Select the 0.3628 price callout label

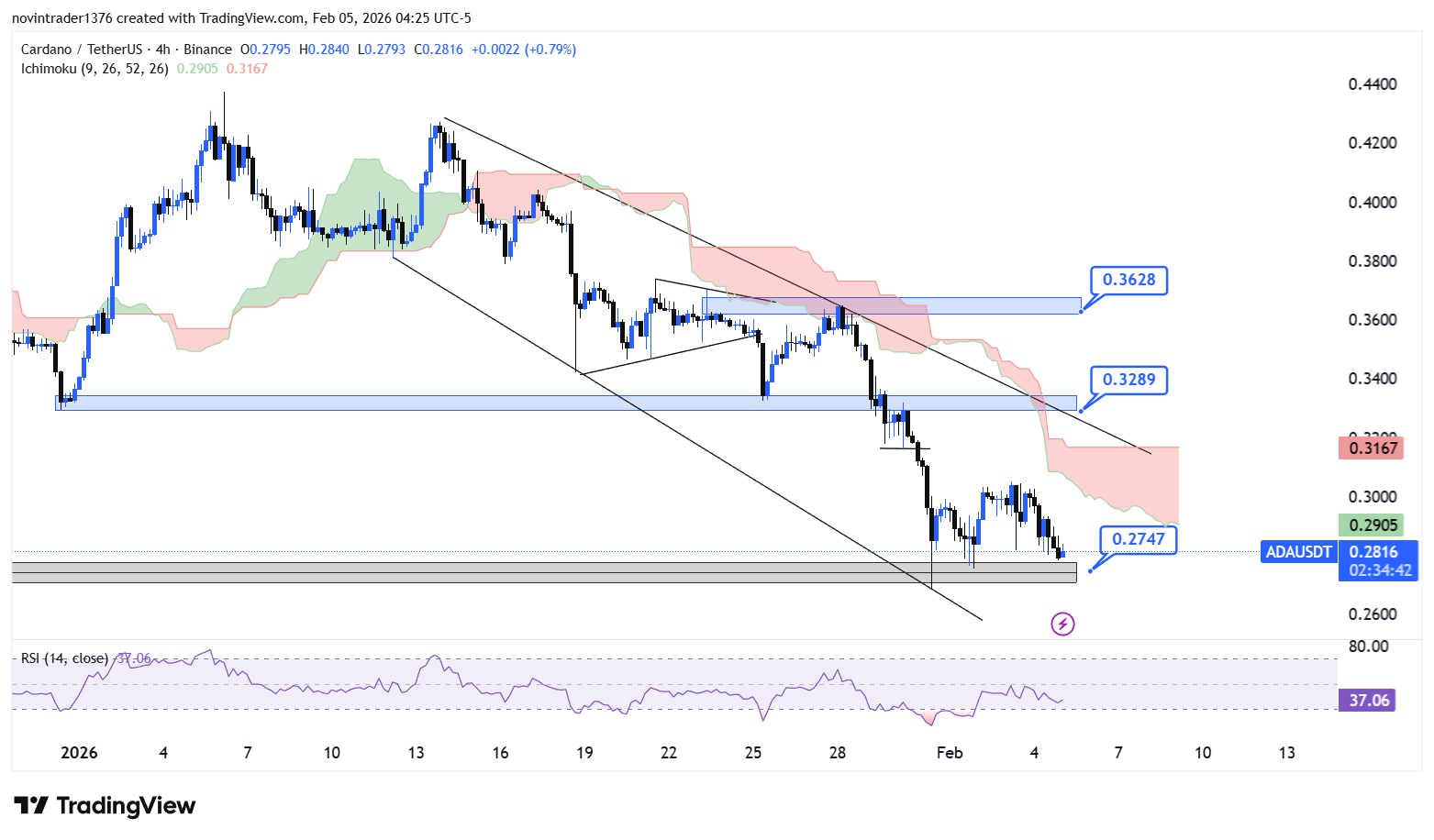coord(1128,280)
